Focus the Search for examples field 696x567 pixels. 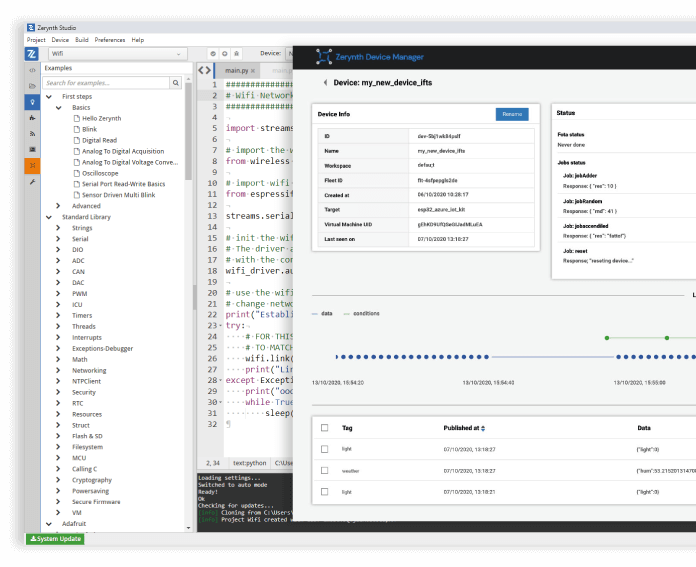click(x=106, y=83)
